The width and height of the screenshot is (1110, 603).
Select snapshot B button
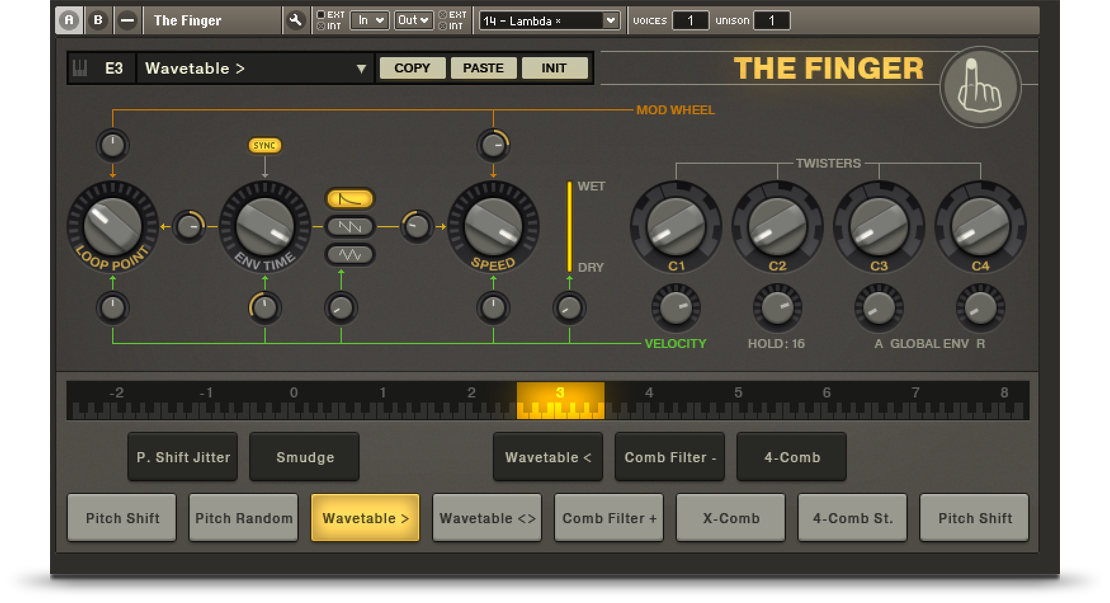pos(98,21)
